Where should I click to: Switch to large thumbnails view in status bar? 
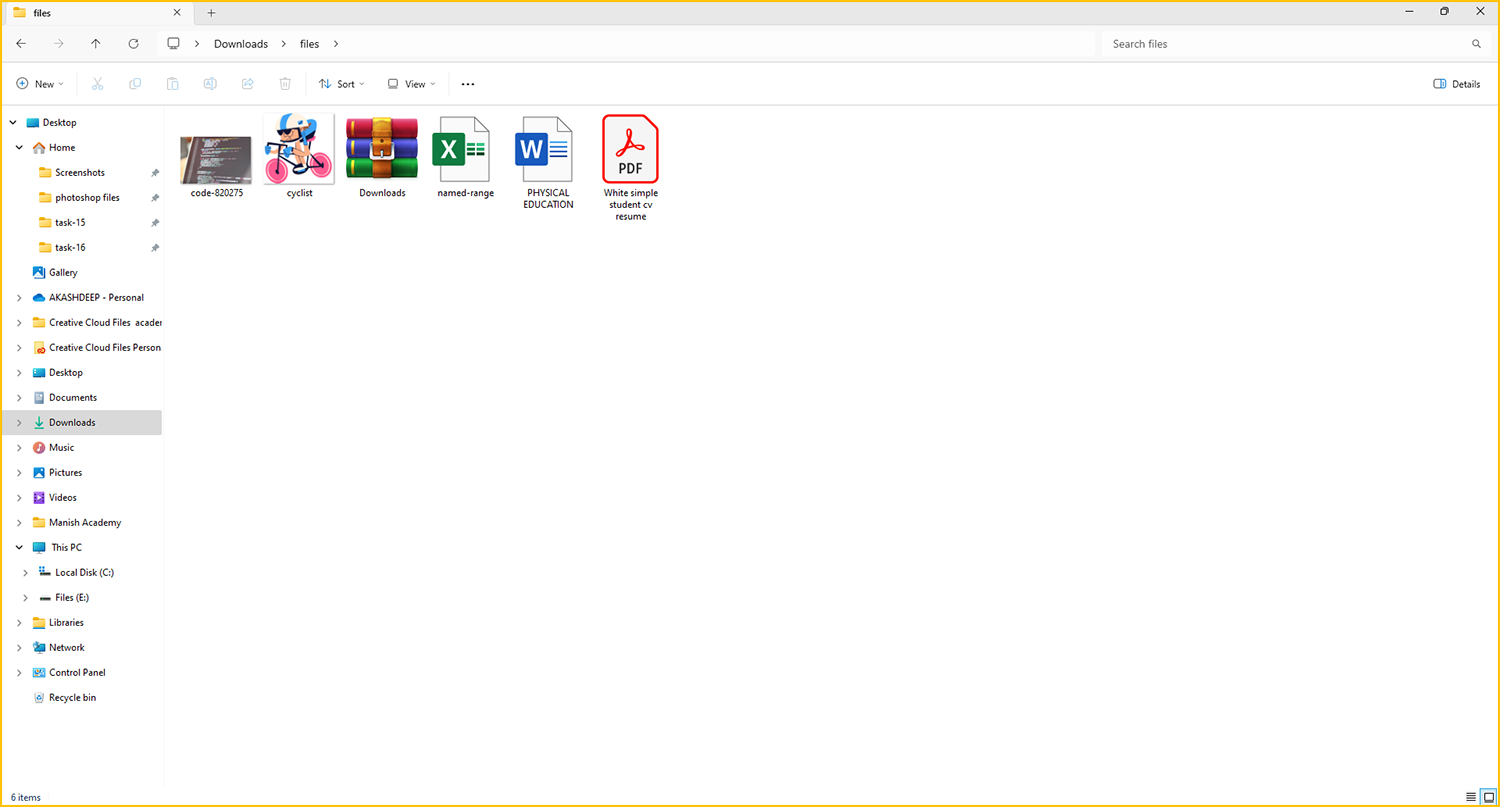1488,797
